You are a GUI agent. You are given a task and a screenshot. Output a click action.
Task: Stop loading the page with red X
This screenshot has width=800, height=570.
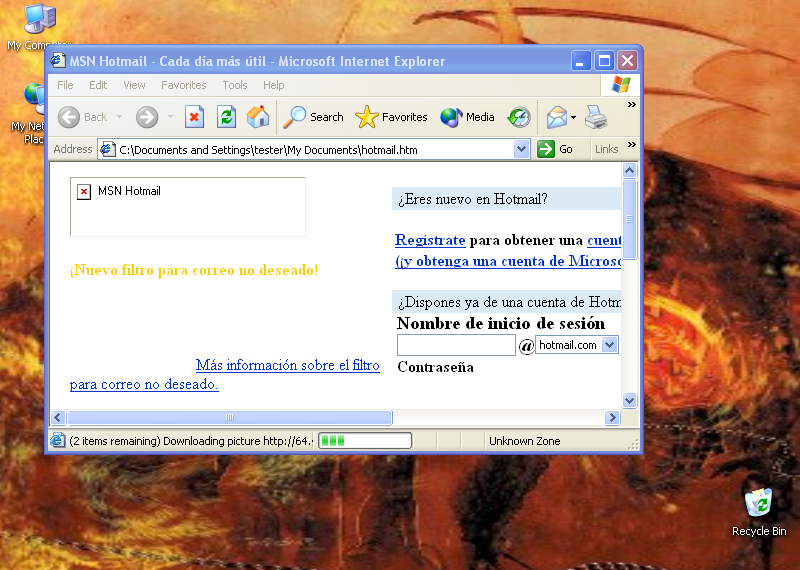(x=194, y=117)
